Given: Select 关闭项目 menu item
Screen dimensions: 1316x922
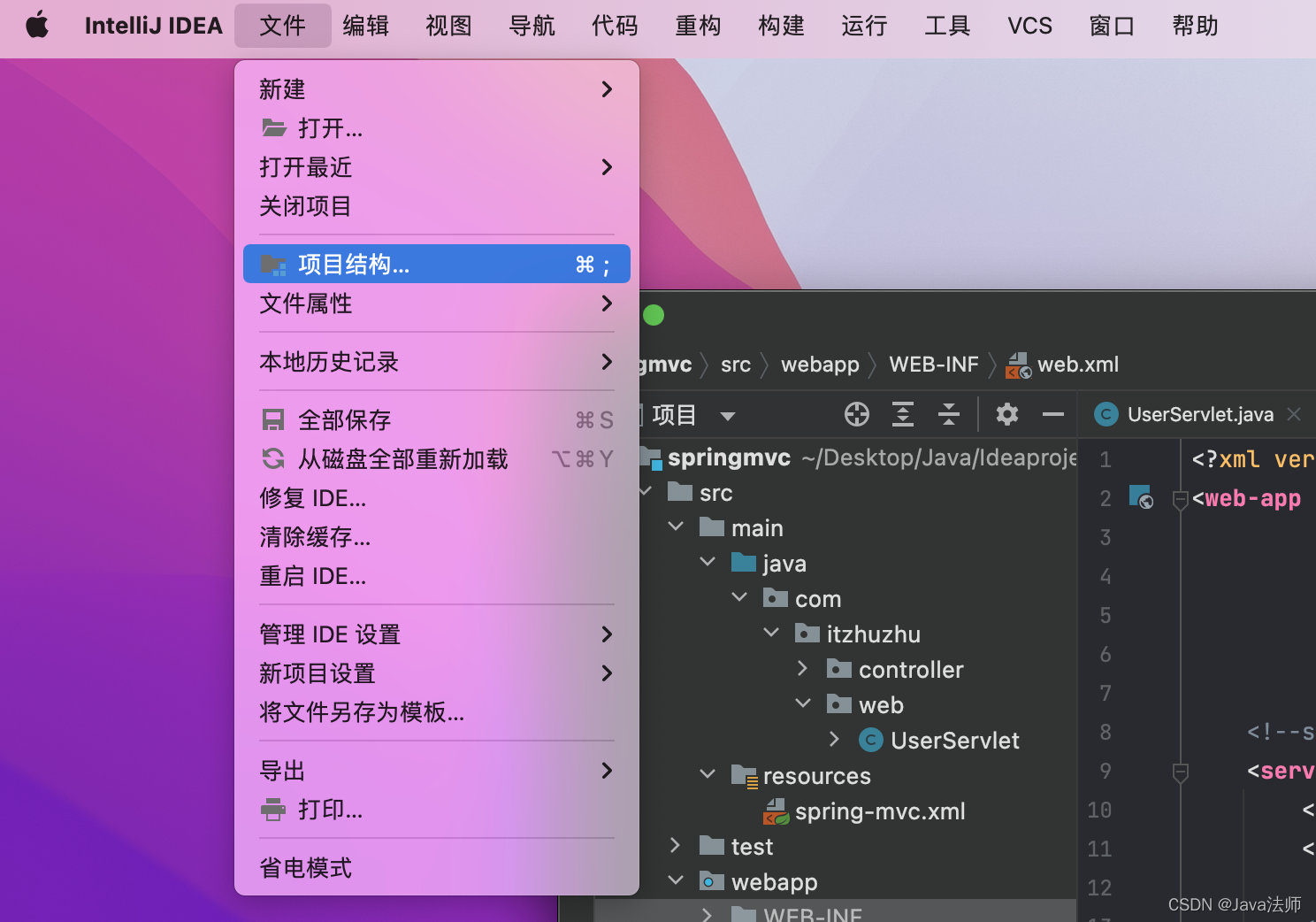Looking at the screenshot, I should point(437,206).
